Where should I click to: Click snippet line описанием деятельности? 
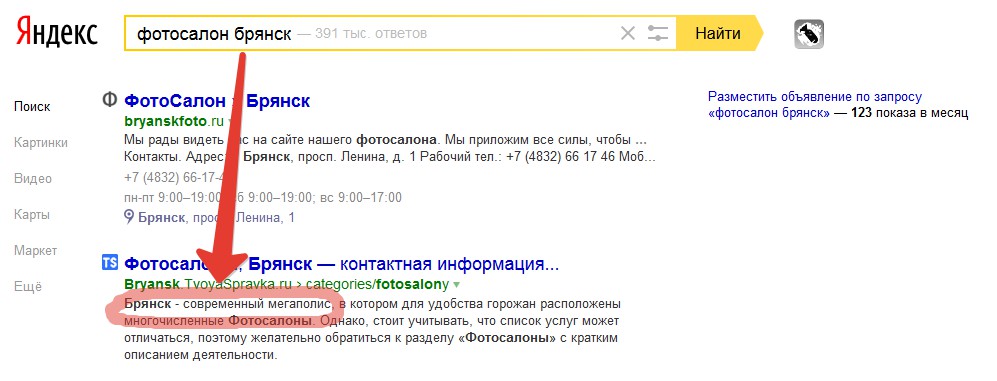click(x=201, y=355)
